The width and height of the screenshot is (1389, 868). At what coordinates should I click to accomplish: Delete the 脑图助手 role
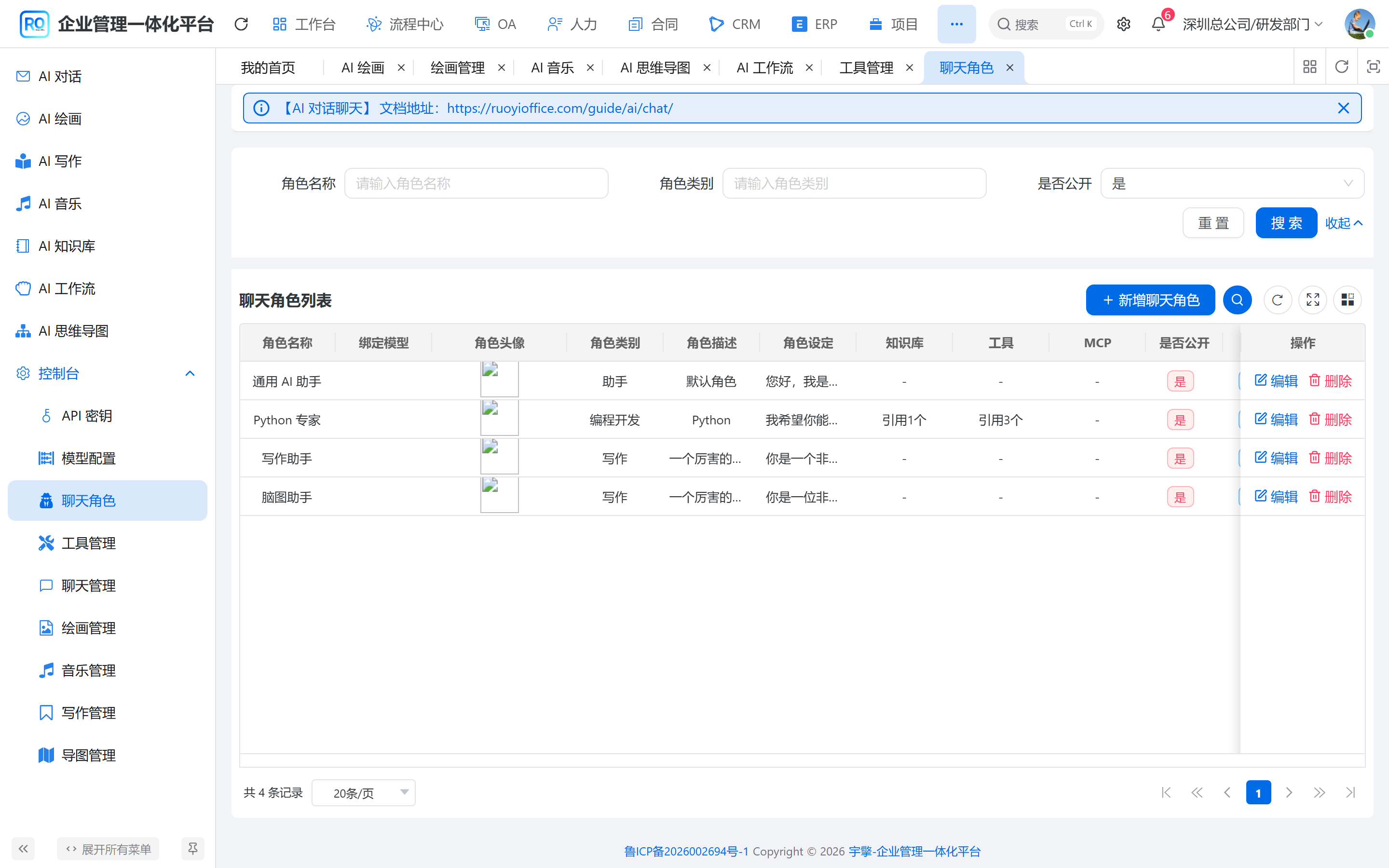click(1331, 497)
